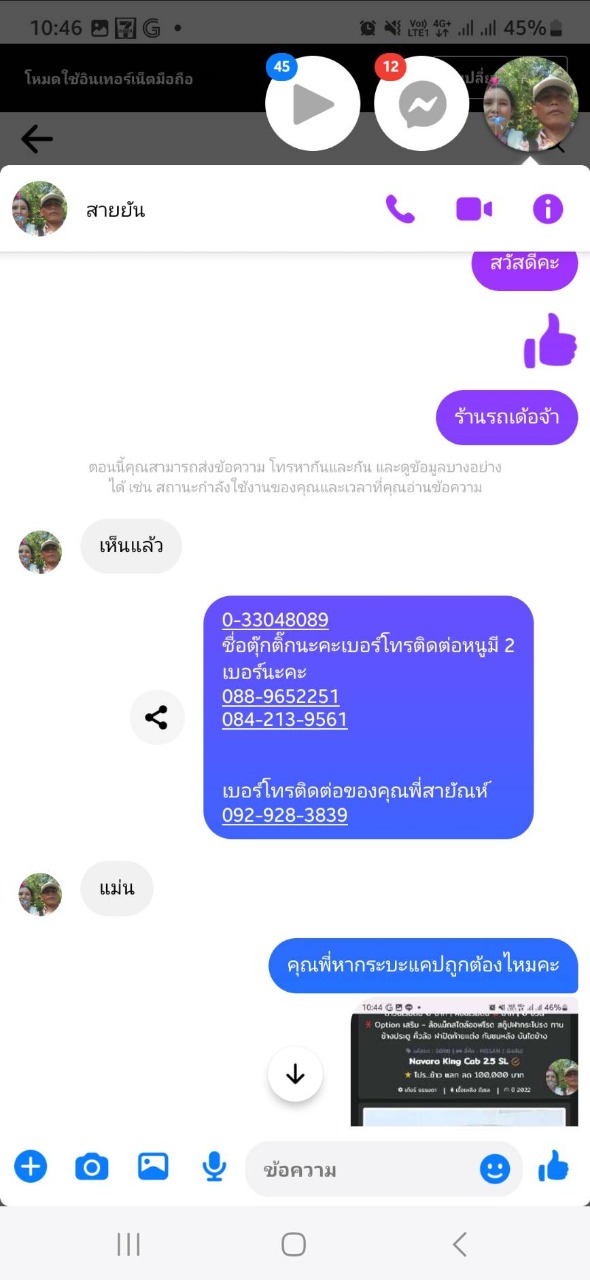This screenshot has height=1280, width=590.
Task: Tap the microphone voice message icon
Action: (214, 1166)
